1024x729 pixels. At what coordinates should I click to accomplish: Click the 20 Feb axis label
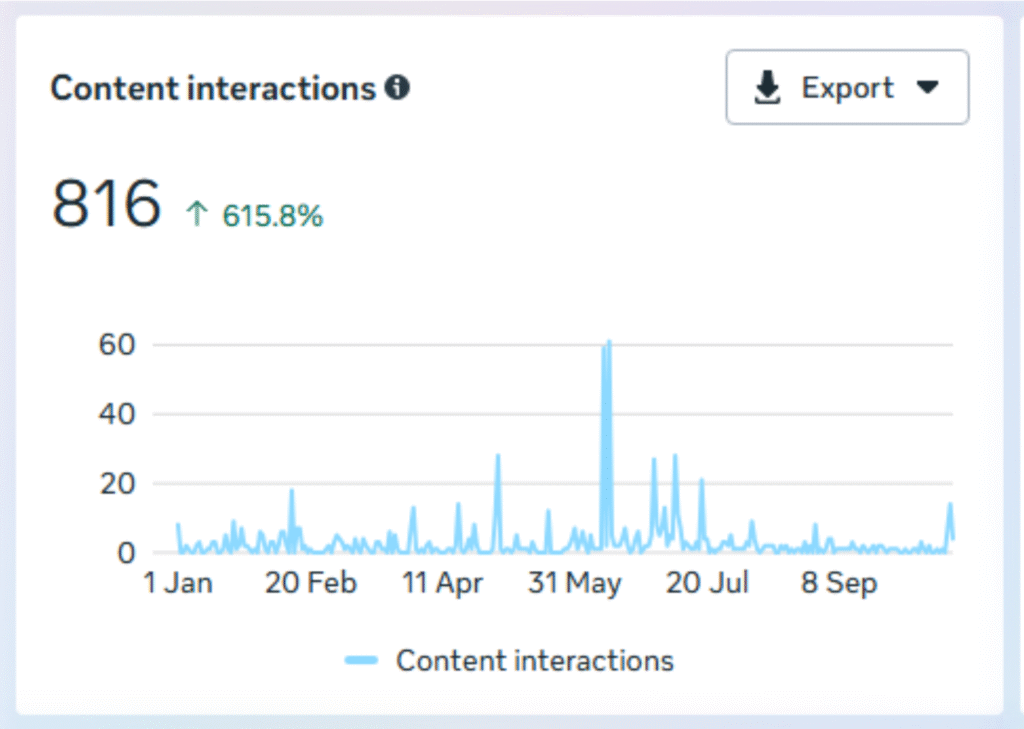pyautogui.click(x=311, y=582)
